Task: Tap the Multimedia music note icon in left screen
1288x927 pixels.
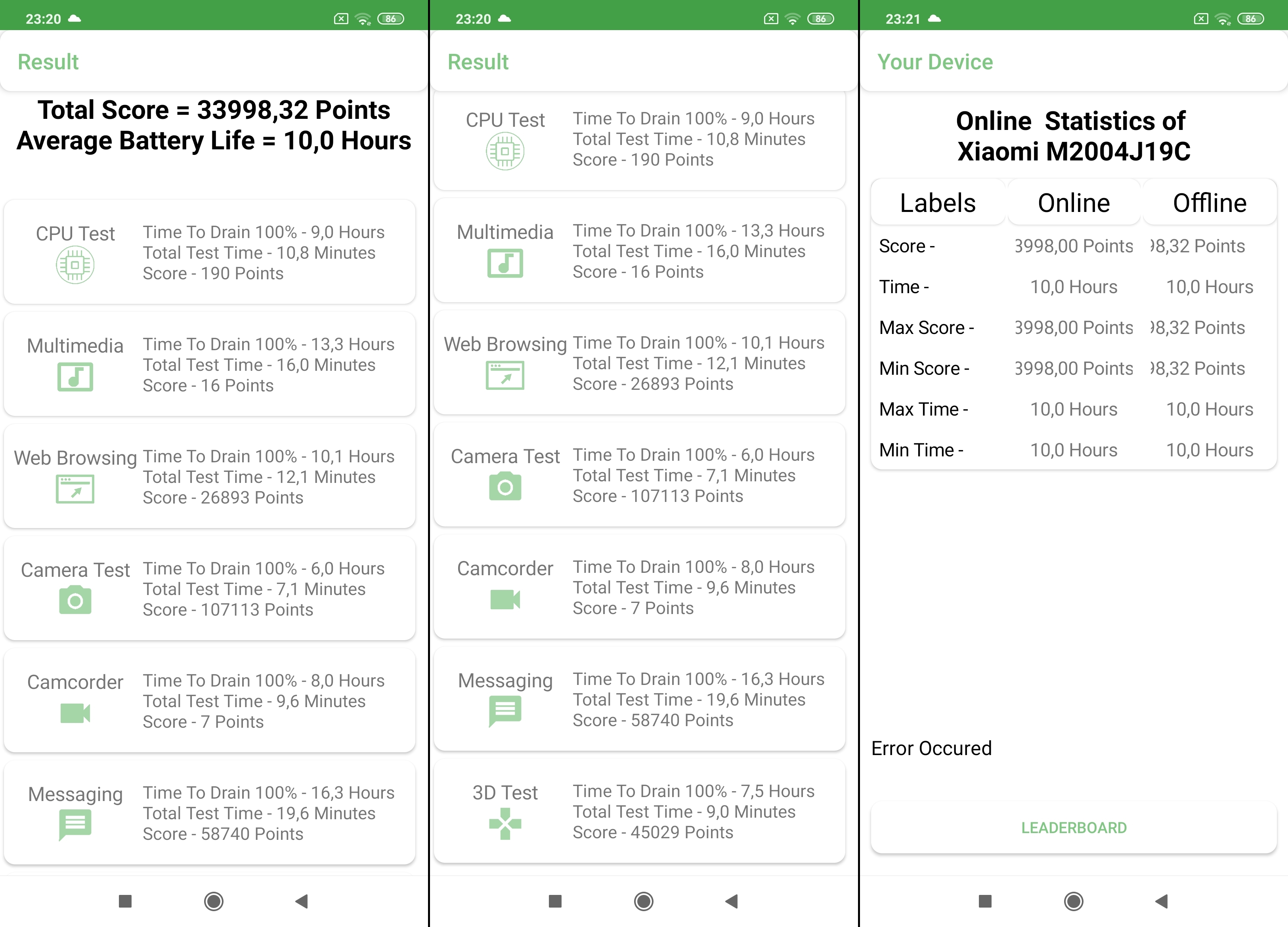Action: click(75, 377)
